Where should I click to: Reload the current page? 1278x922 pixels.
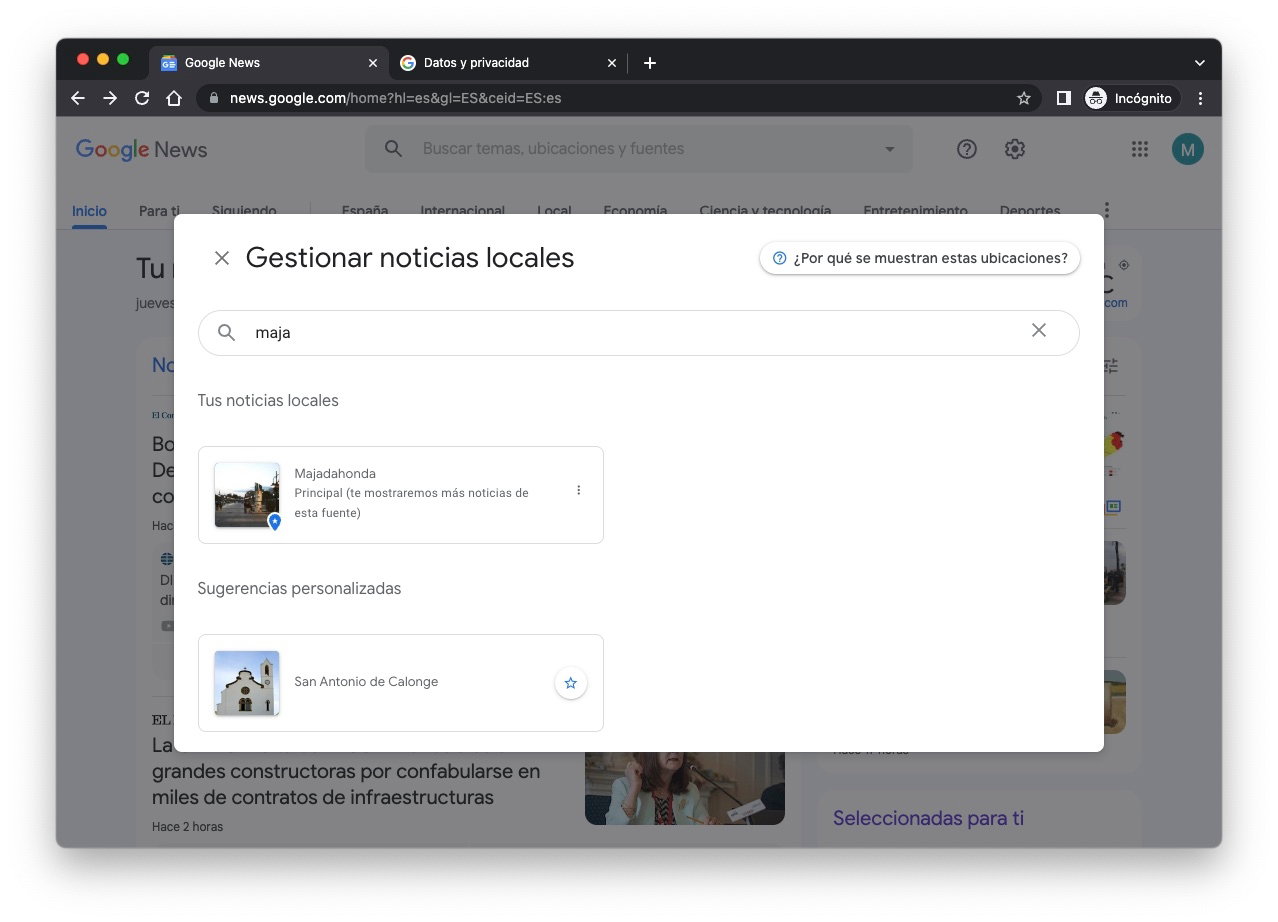(141, 98)
